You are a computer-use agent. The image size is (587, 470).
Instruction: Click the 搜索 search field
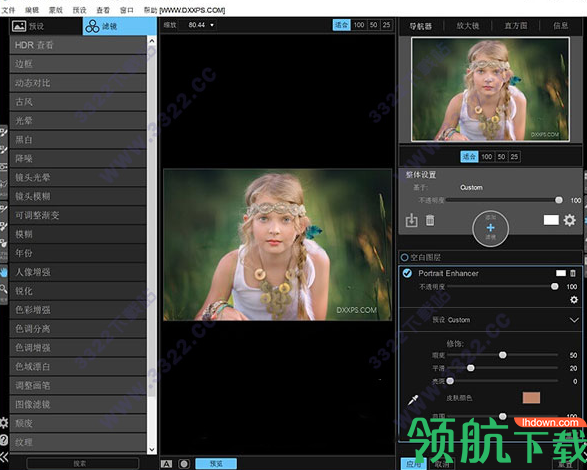coord(82,464)
